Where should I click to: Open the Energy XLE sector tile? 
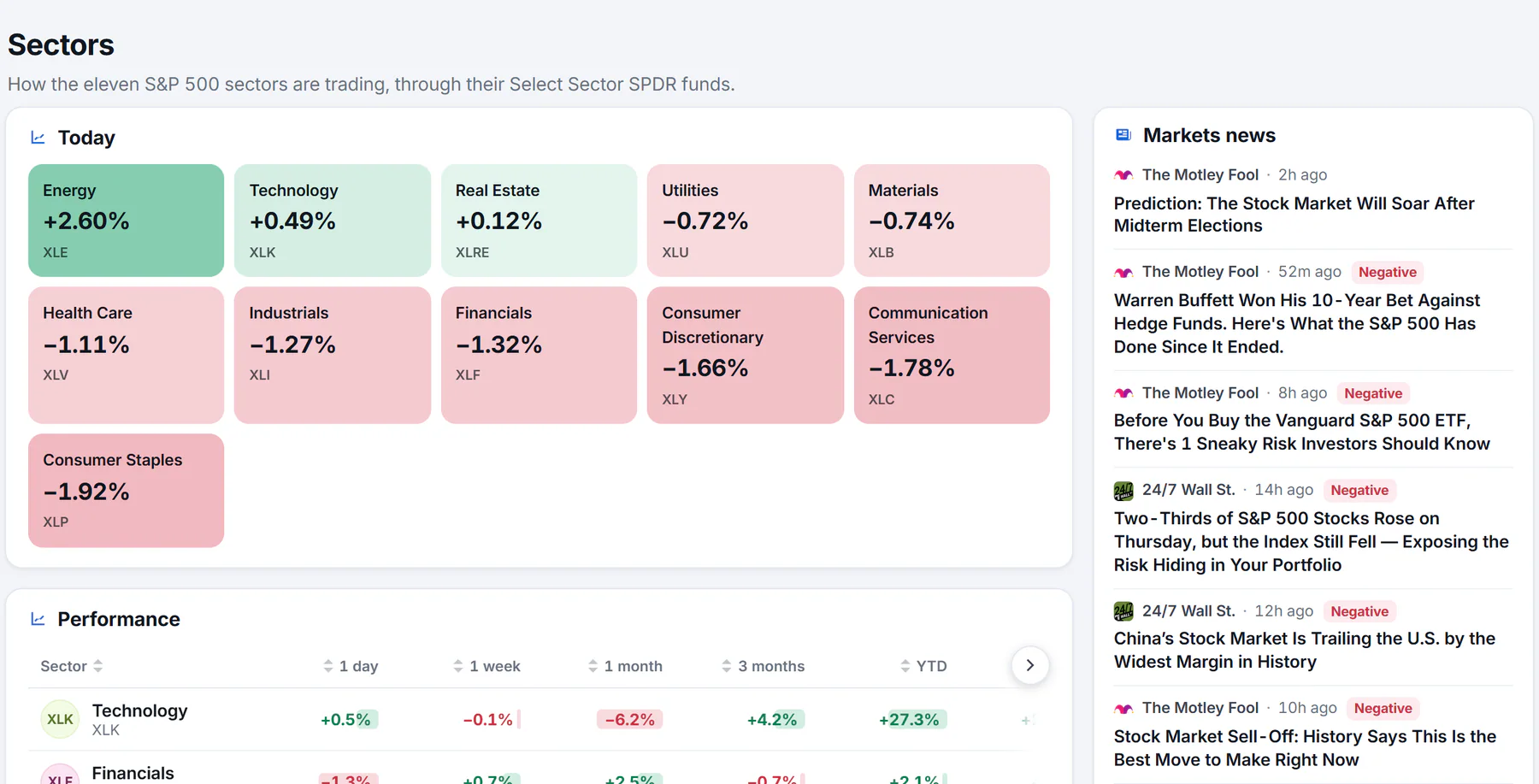[126, 221]
